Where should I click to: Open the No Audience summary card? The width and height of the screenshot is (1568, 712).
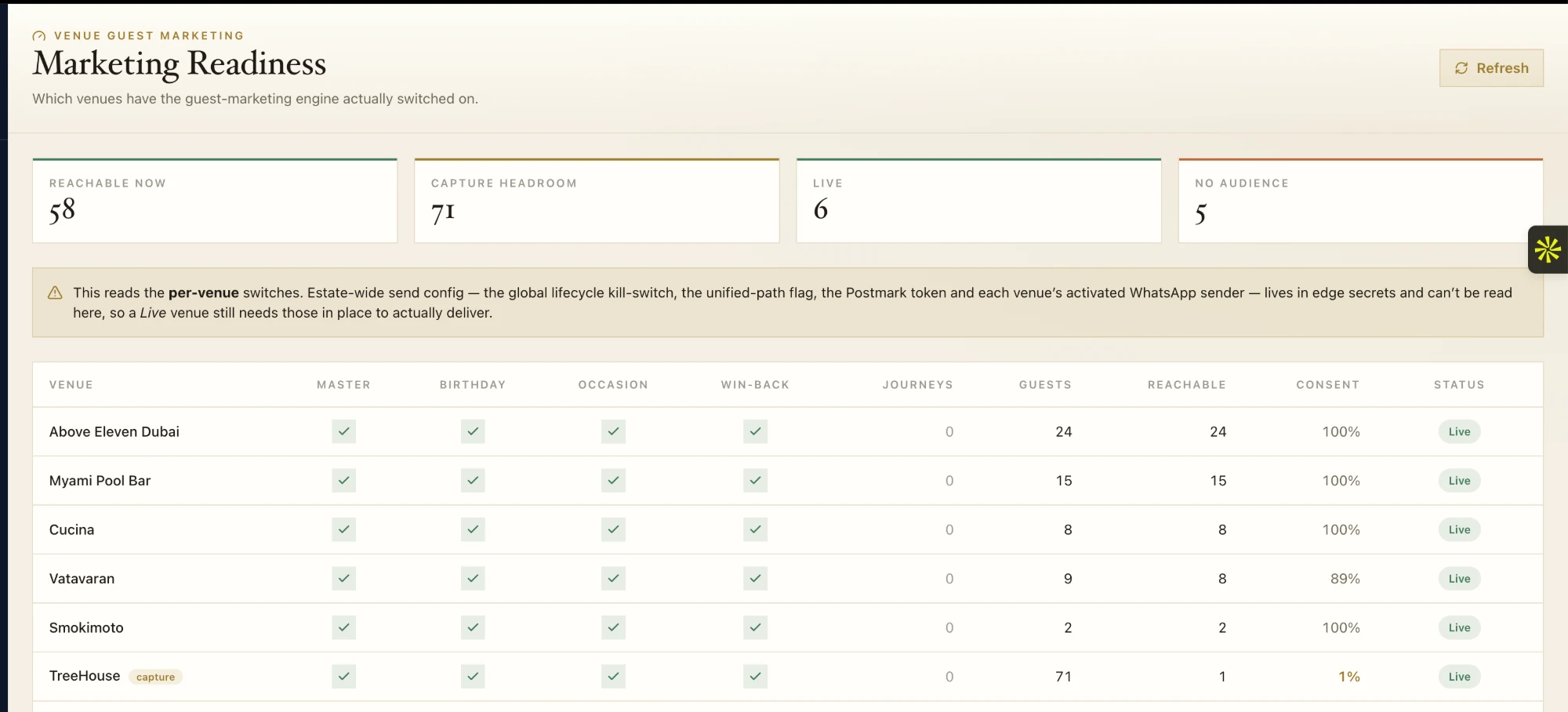pyautogui.click(x=1360, y=201)
